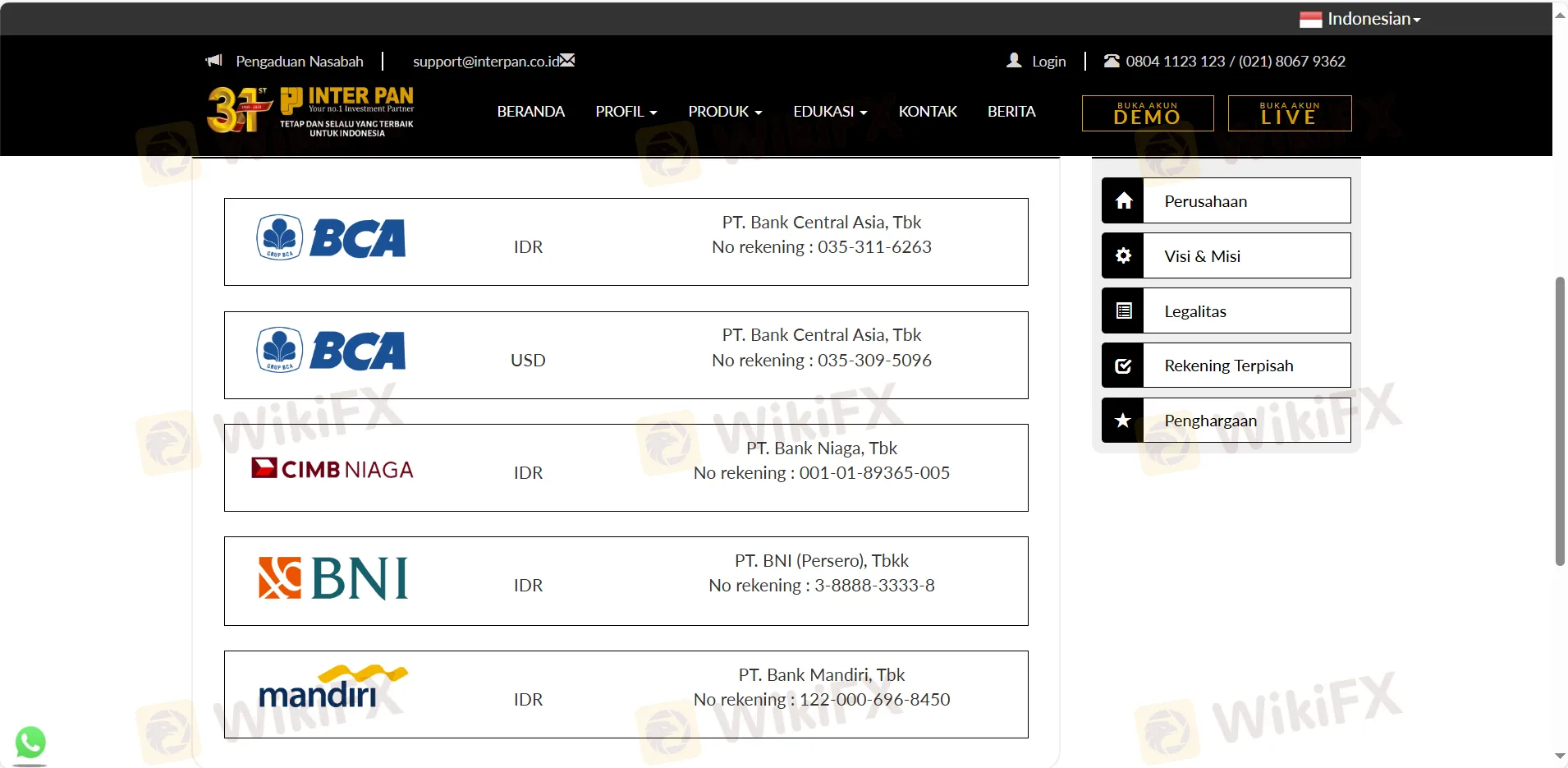Click the Indonesian flag icon
The height and width of the screenshot is (768, 1568).
point(1310,19)
